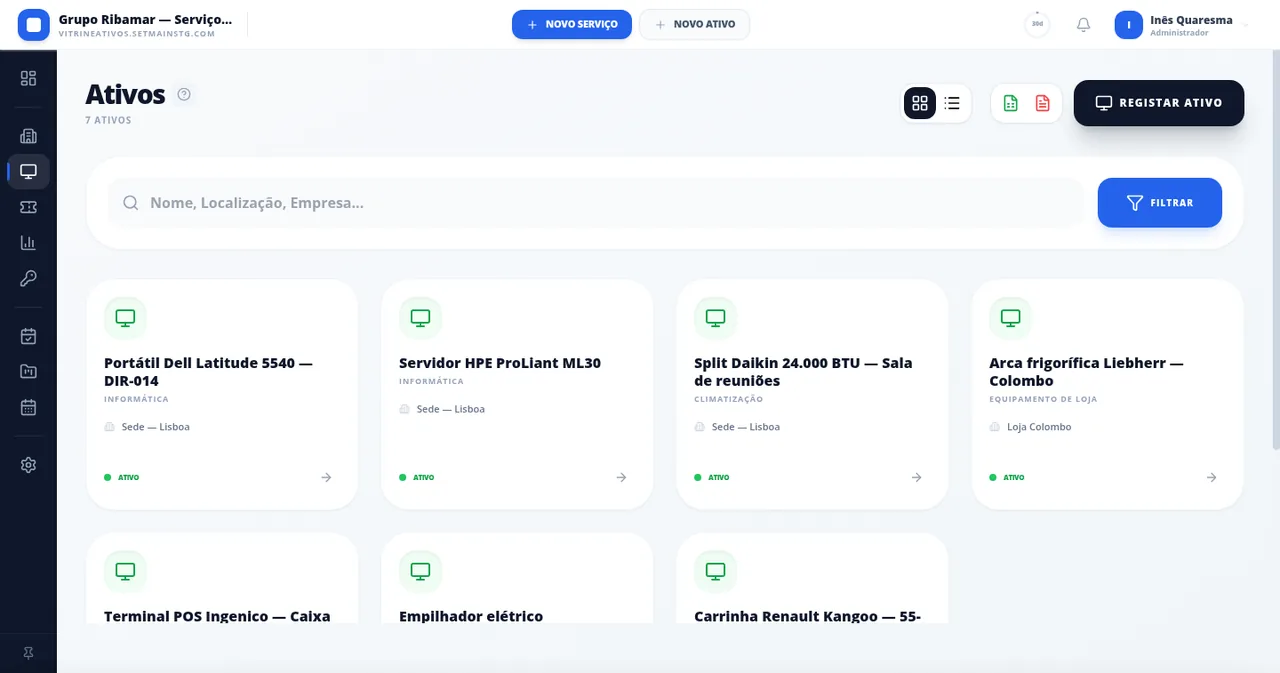Open the folder icon in the sidebar
1280x673 pixels.
point(28,372)
